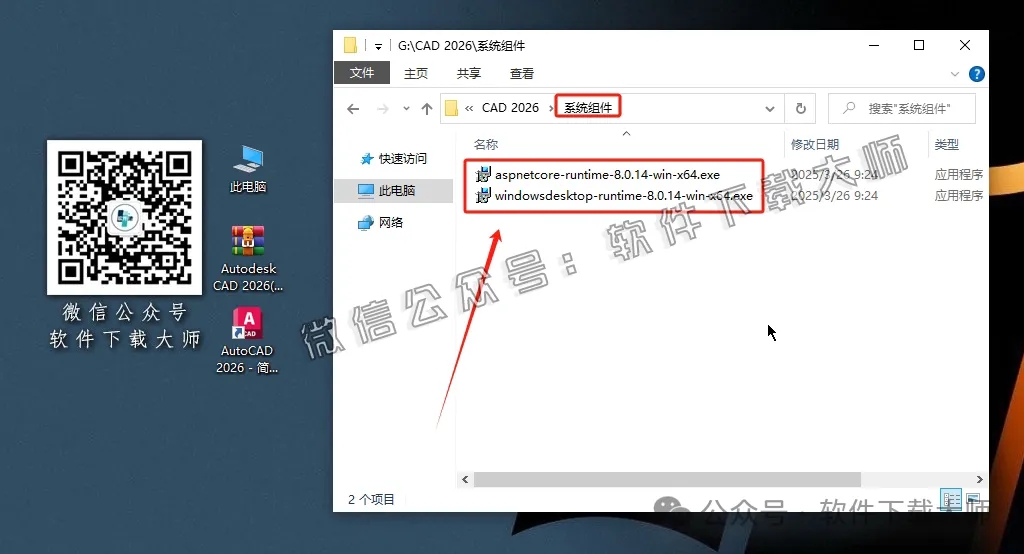Click the 系统组件 breadcrumb segment
1024x554 pixels.
pyautogui.click(x=588, y=108)
